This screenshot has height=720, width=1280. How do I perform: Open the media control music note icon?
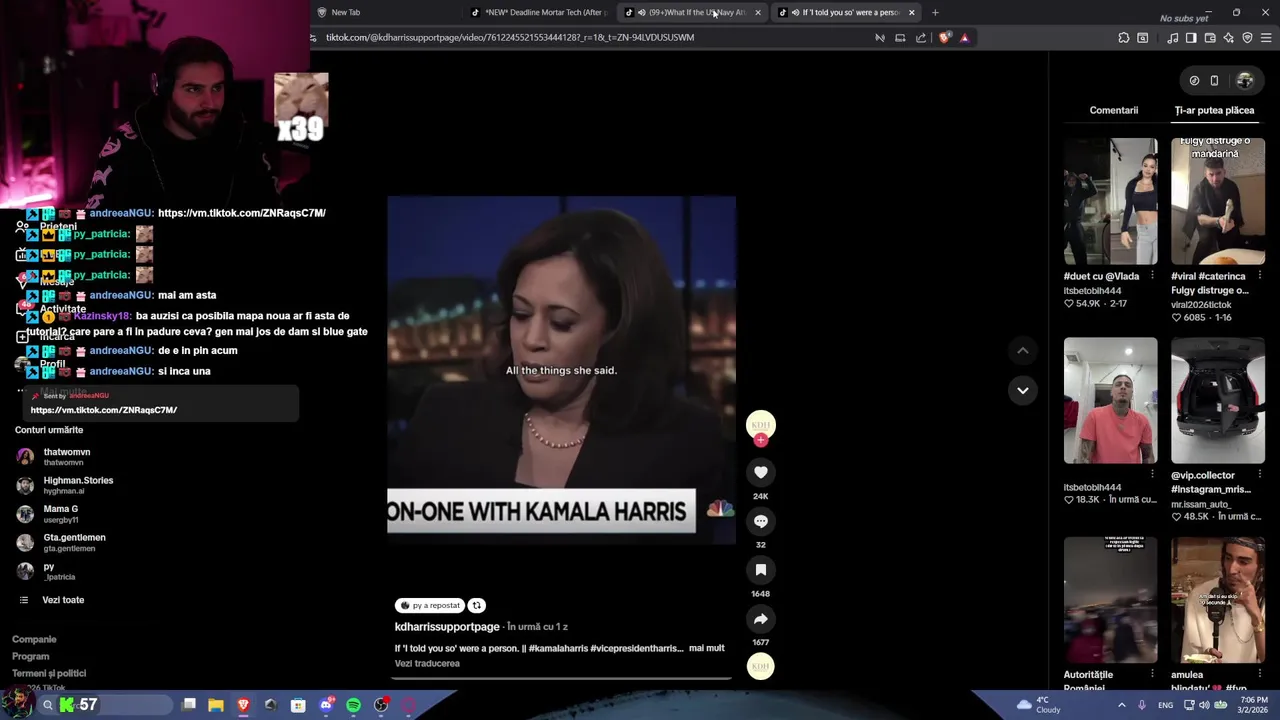(x=1172, y=38)
